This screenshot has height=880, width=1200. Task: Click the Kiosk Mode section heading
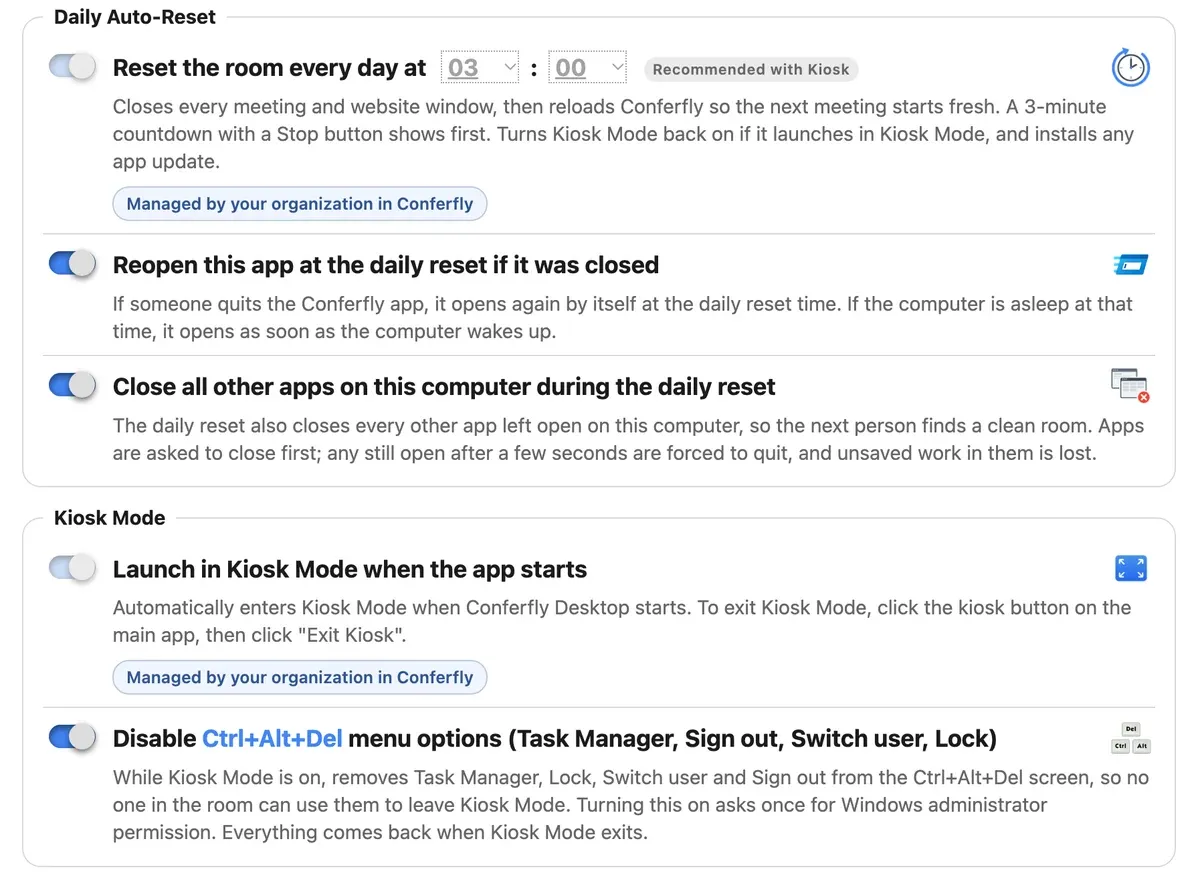tap(110, 518)
